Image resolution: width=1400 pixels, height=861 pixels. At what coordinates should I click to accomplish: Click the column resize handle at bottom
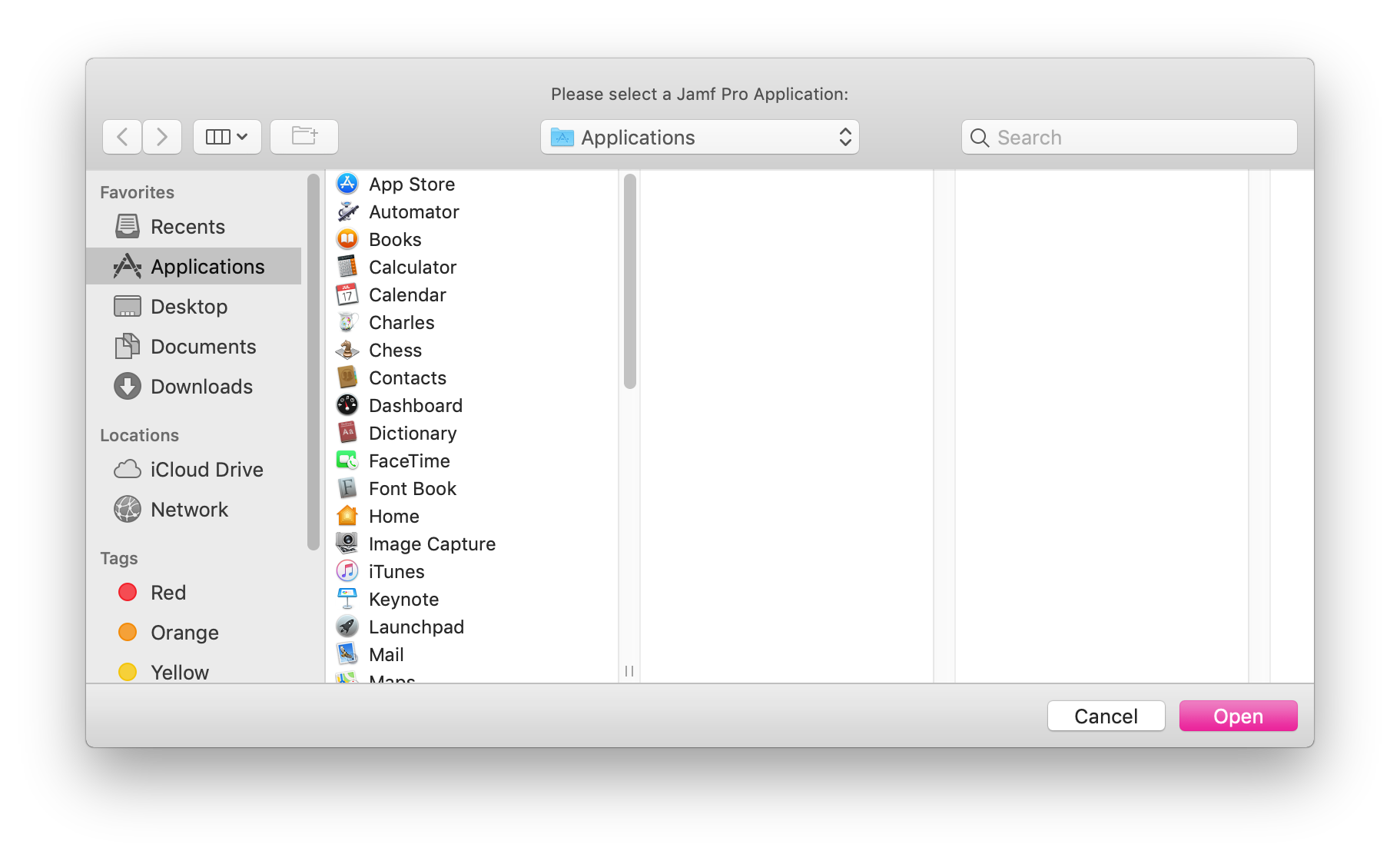point(629,671)
